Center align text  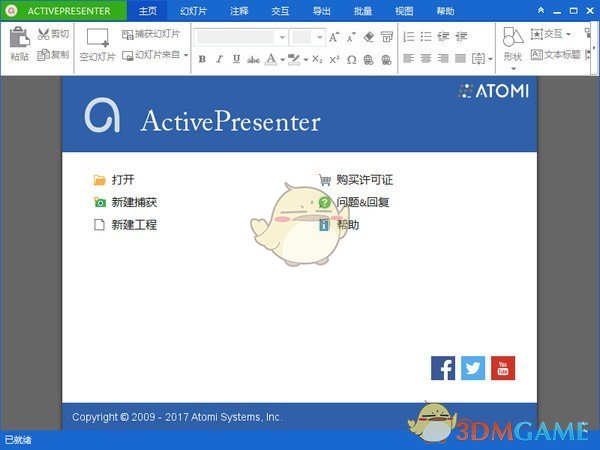click(x=426, y=59)
